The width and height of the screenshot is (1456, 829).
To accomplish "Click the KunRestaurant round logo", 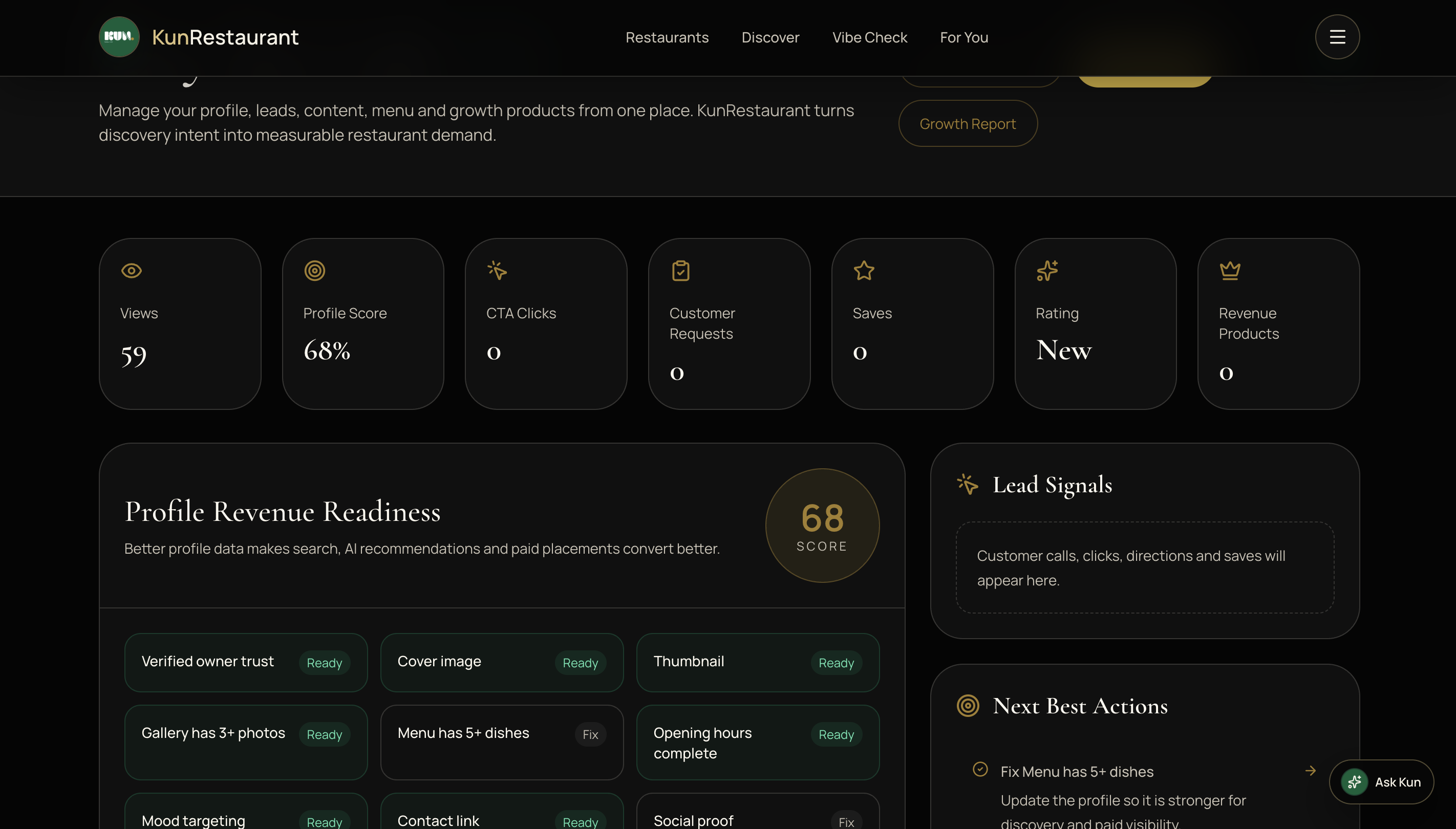I will click(119, 37).
